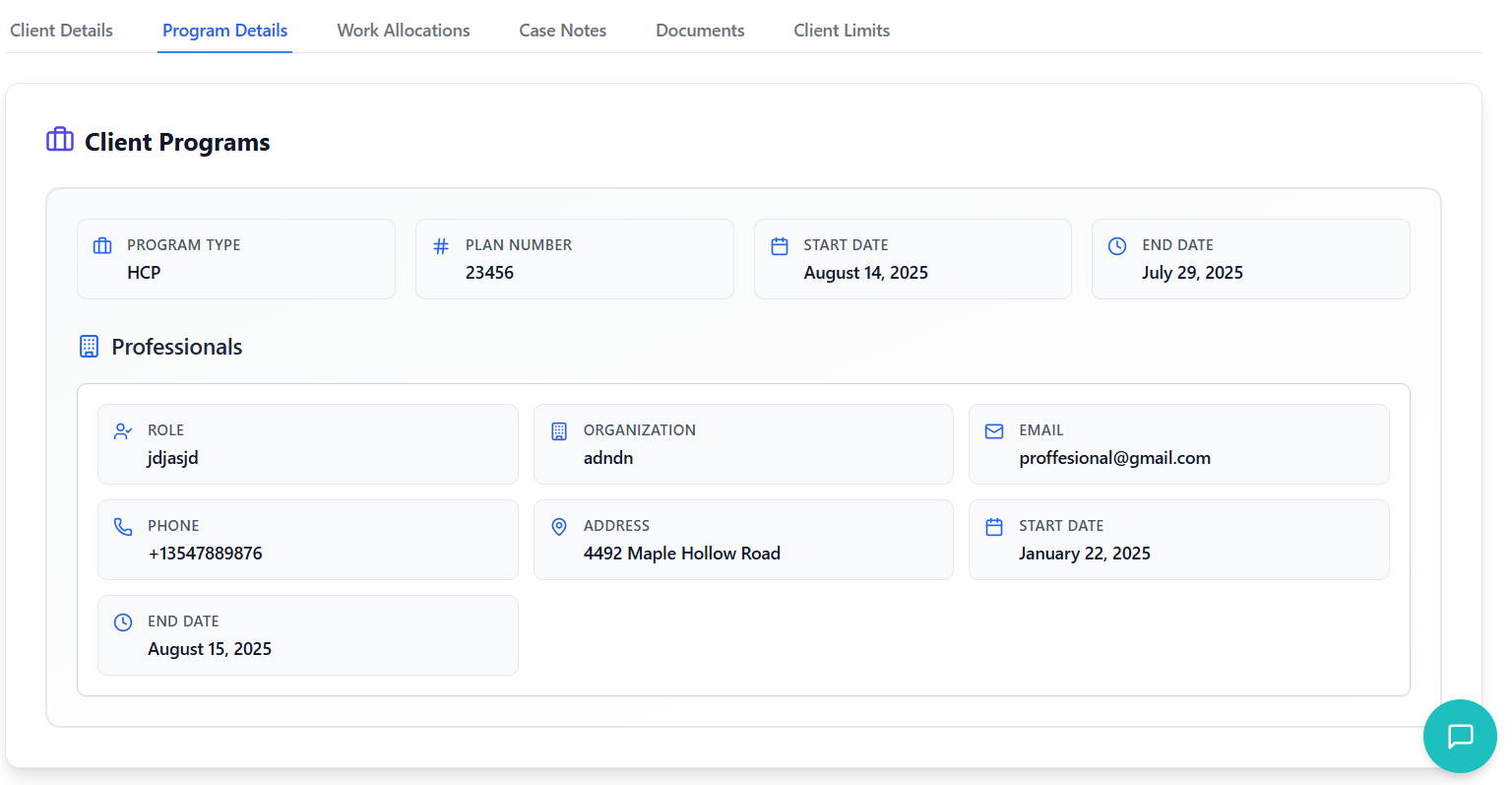Click the calendar icon in program Start Date card
1512x785 pixels.
(x=780, y=246)
